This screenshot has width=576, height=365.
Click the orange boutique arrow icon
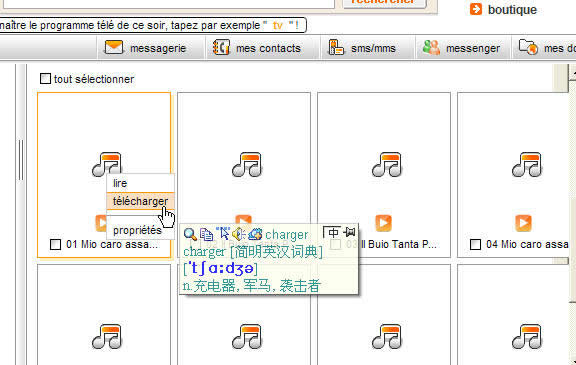point(476,9)
